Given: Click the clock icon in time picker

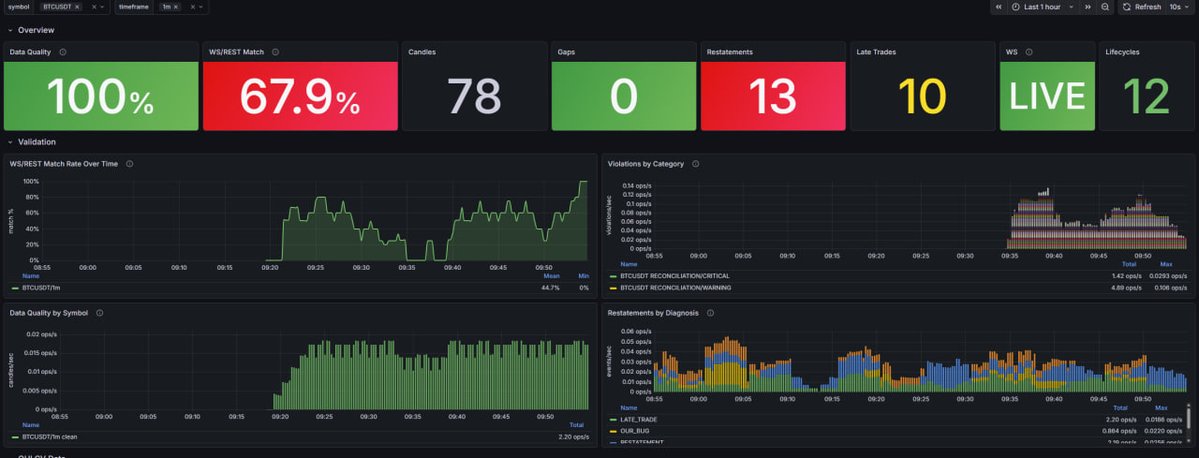Looking at the screenshot, I should coord(1015,7).
